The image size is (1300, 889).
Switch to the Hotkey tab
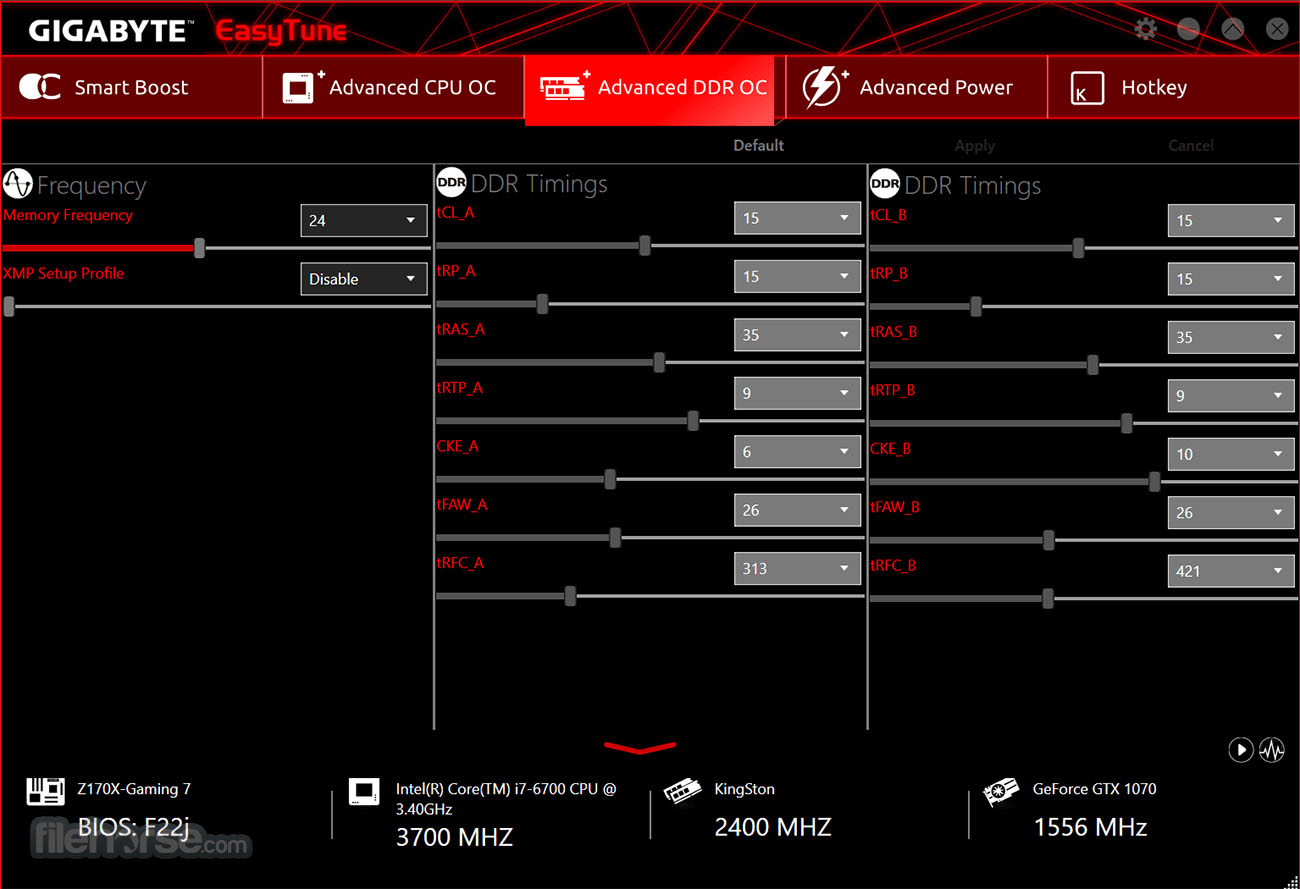1173,88
